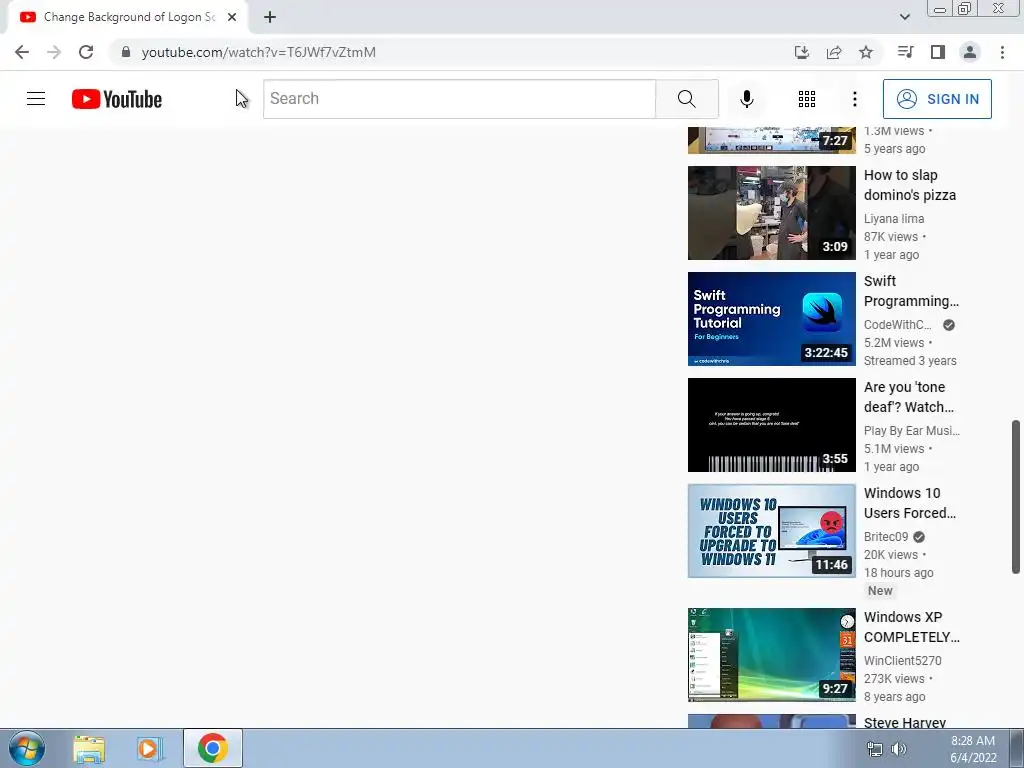Screen dimensions: 1024x768
Task: Open Windows Explorer from taskbar
Action: 89,749
